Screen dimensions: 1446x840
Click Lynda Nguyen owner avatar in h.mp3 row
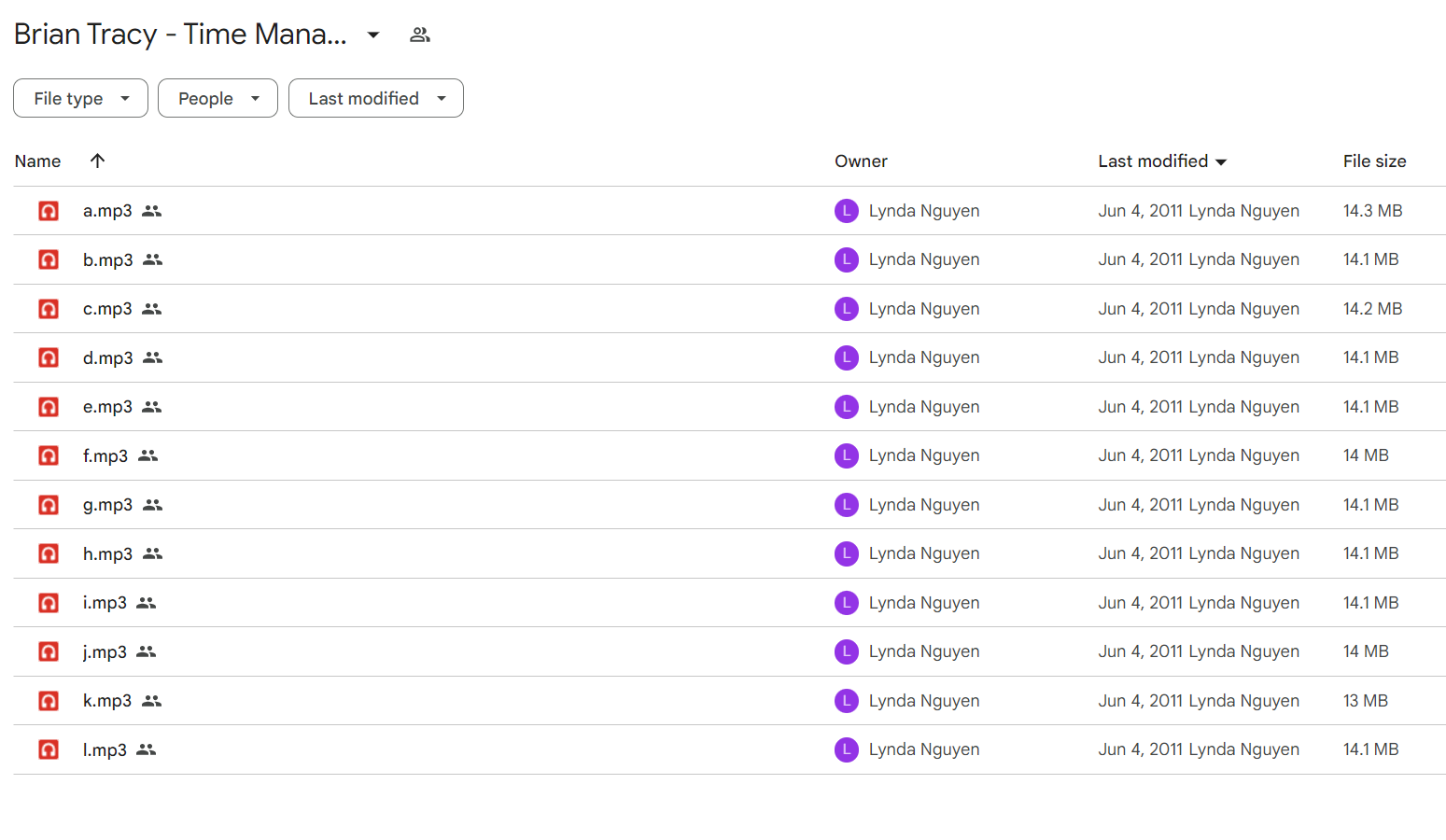pos(847,553)
